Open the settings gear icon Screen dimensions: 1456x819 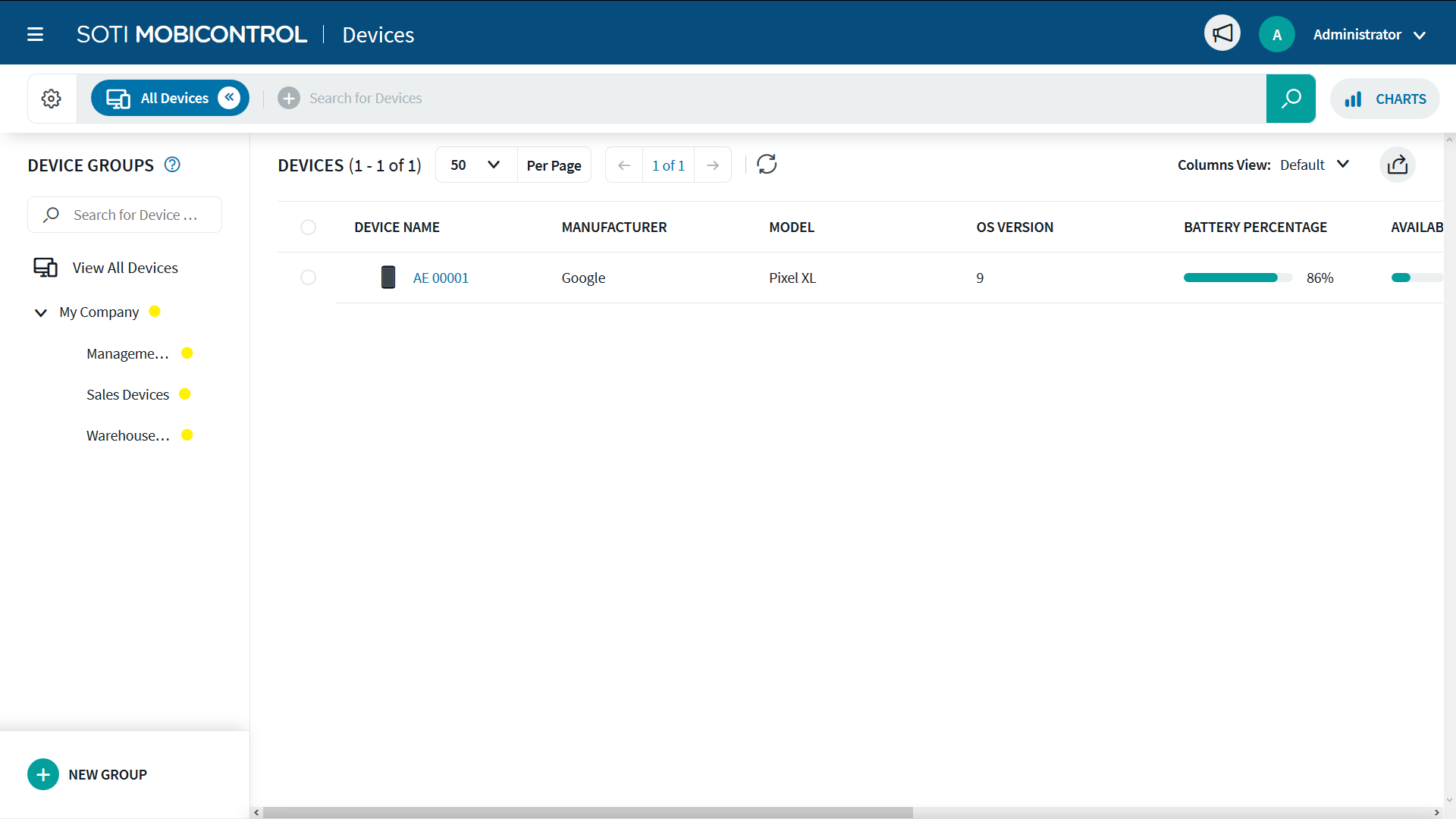click(x=52, y=99)
